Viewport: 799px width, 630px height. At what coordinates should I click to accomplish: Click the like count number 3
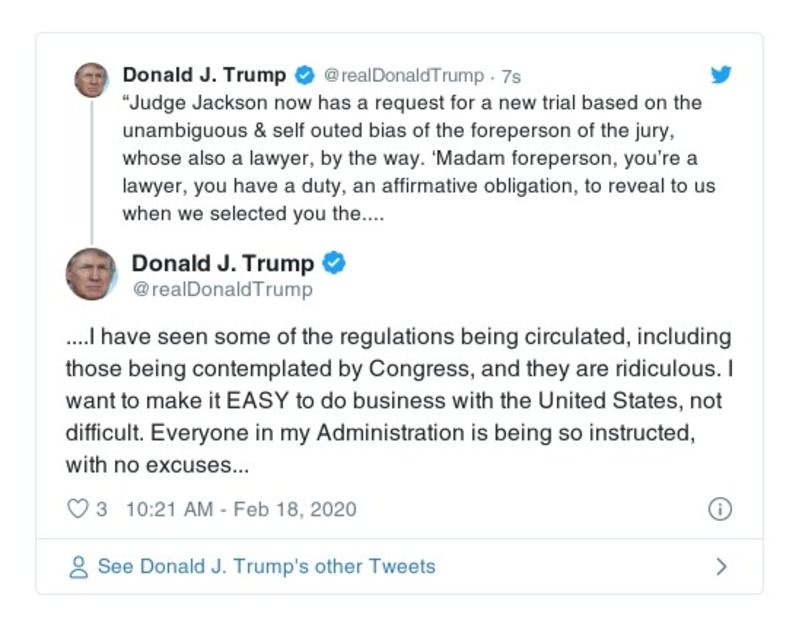(x=102, y=509)
